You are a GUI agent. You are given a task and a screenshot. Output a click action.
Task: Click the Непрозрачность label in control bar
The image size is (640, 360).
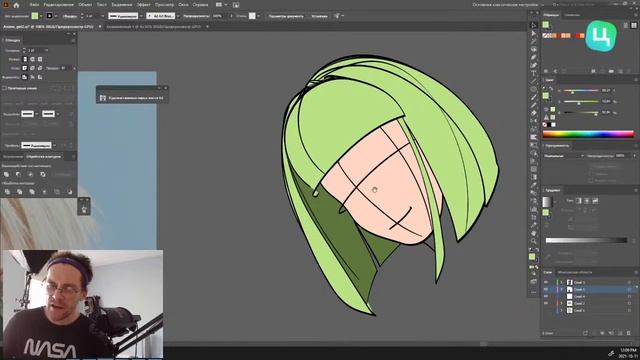tap(196, 16)
